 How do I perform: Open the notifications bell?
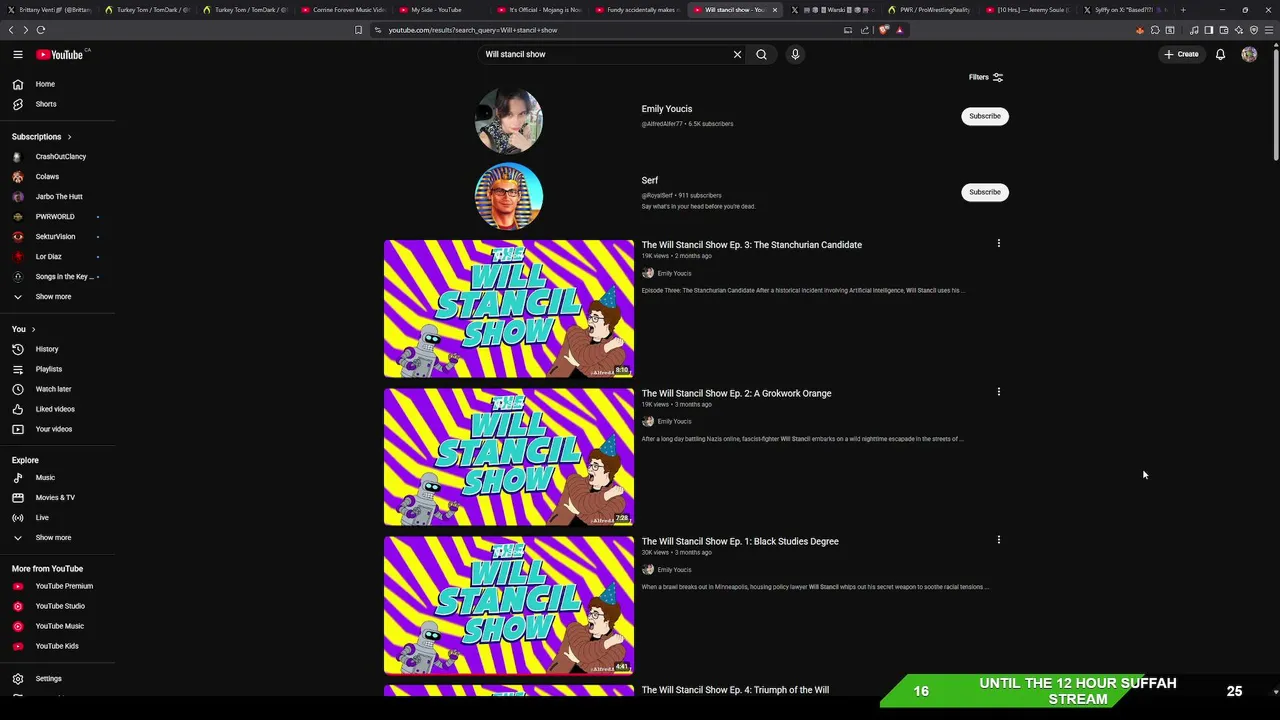1220,54
